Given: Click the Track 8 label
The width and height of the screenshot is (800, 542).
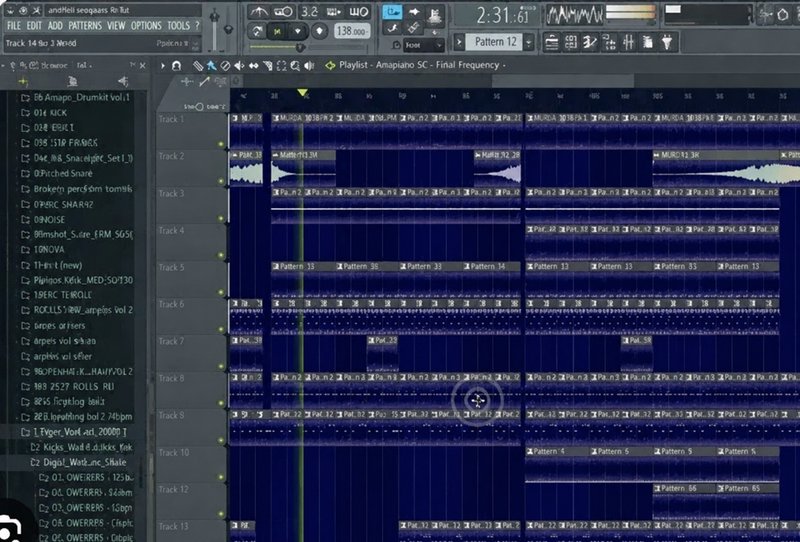Looking at the screenshot, I should pos(171,378).
